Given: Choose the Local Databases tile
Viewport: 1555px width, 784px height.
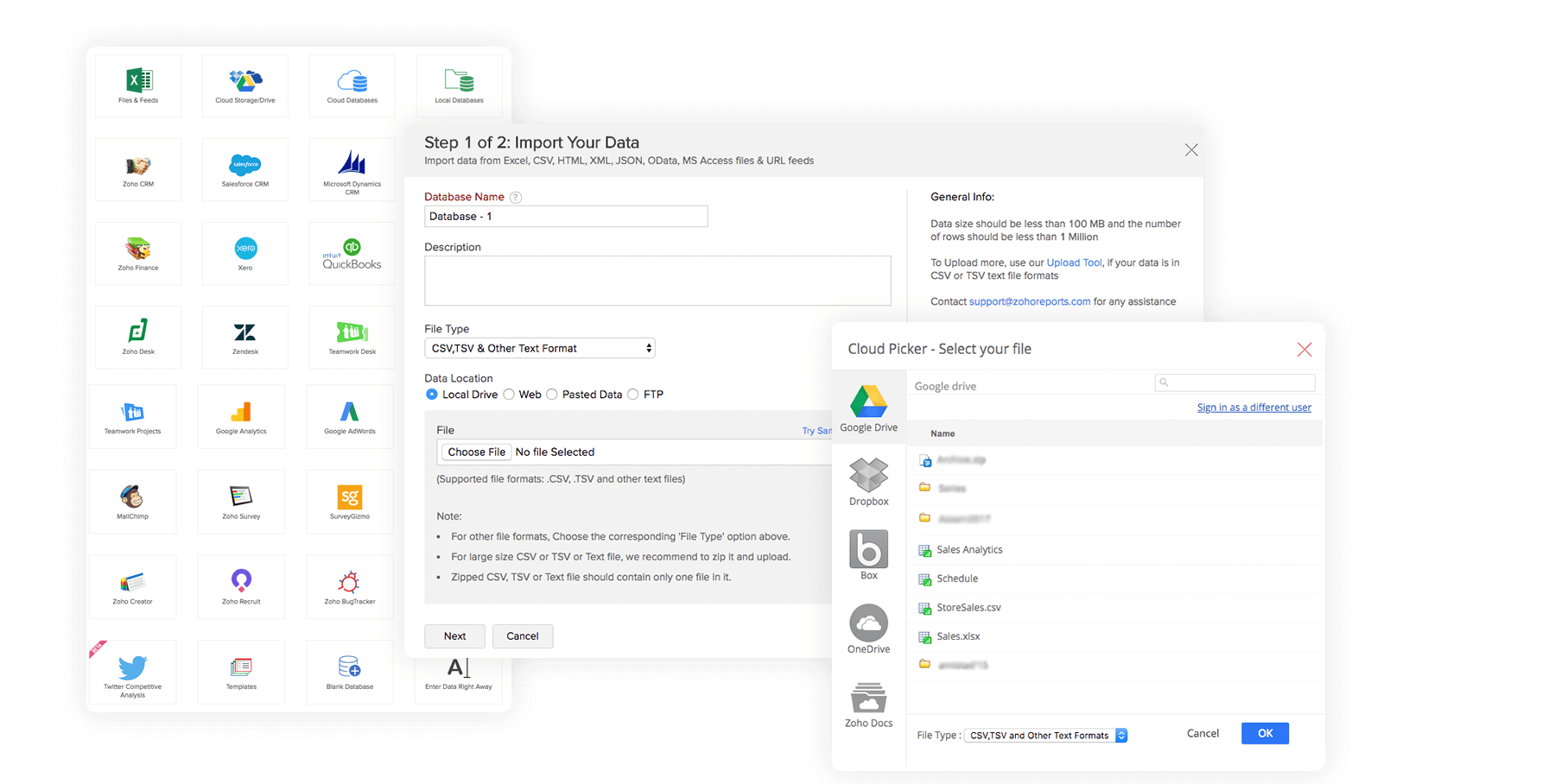Looking at the screenshot, I should [x=459, y=85].
